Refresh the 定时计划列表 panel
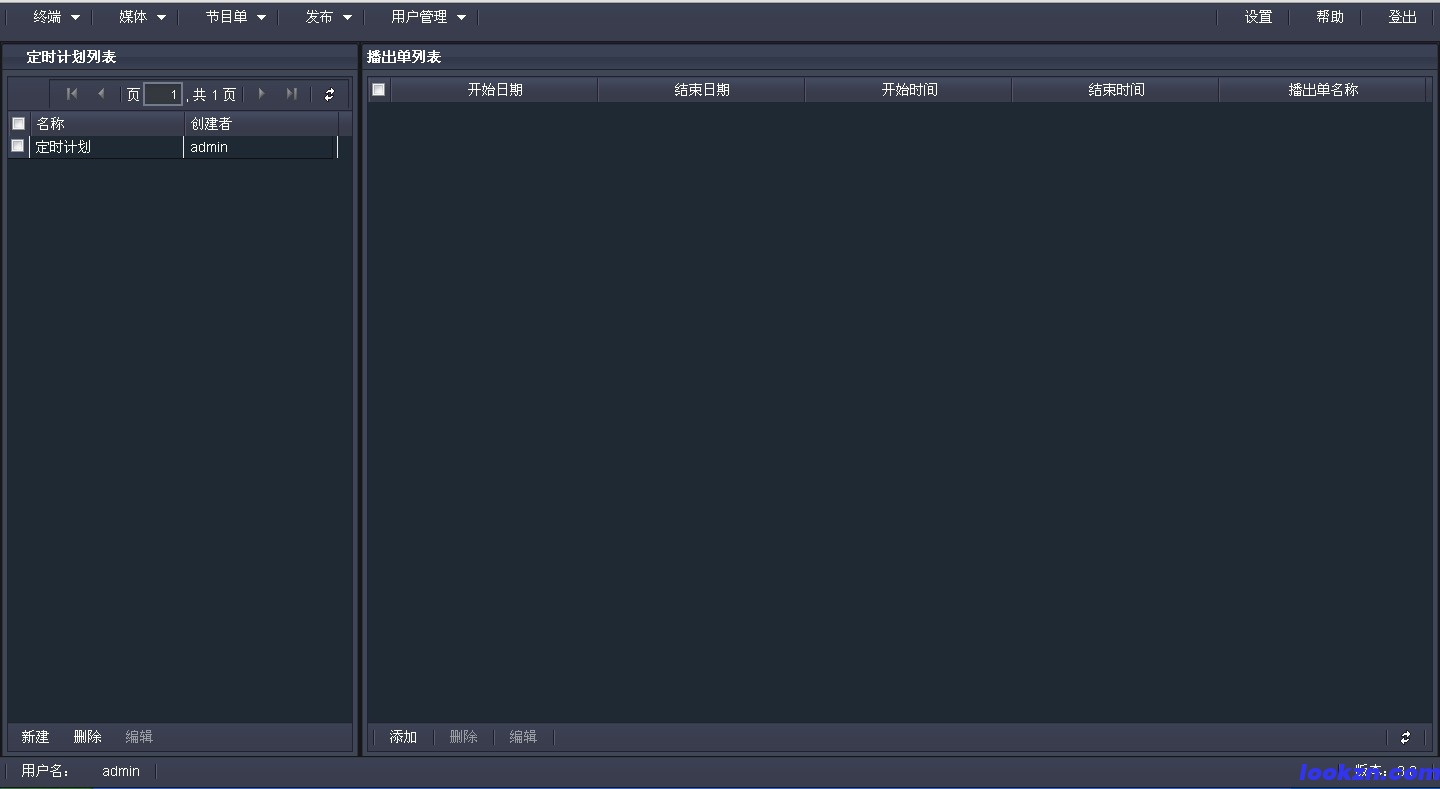 [x=329, y=95]
